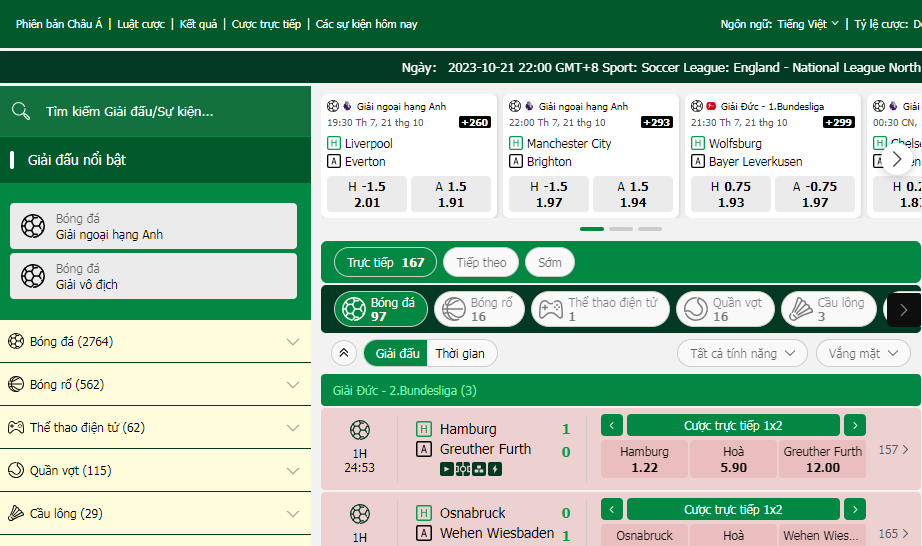Expand the Cầu lông (29) section chevron
This screenshot has width=922, height=546.
point(293,513)
